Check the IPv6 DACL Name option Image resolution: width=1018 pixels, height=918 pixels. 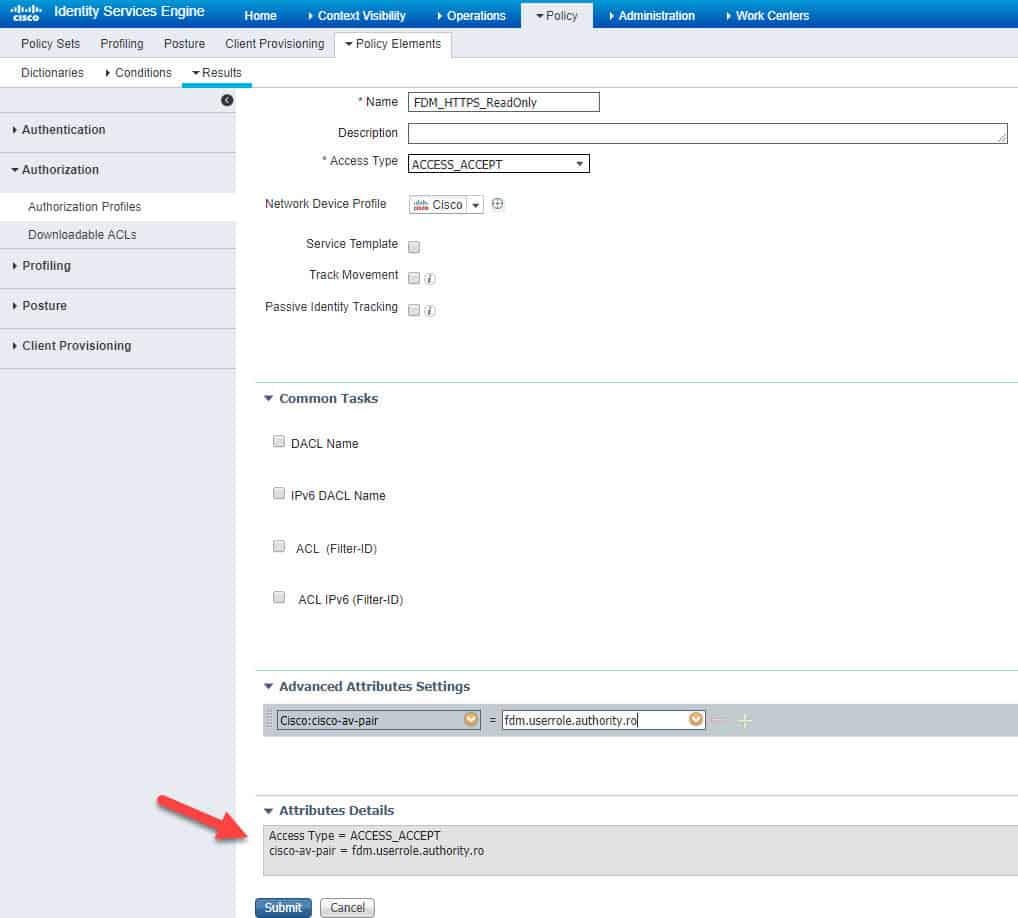(x=279, y=493)
